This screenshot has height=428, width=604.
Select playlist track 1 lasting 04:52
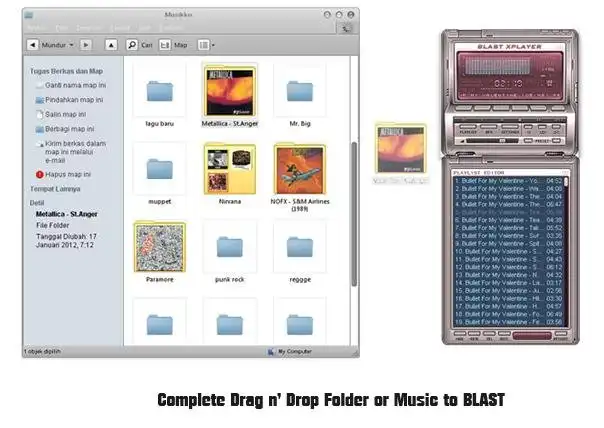[508, 181]
